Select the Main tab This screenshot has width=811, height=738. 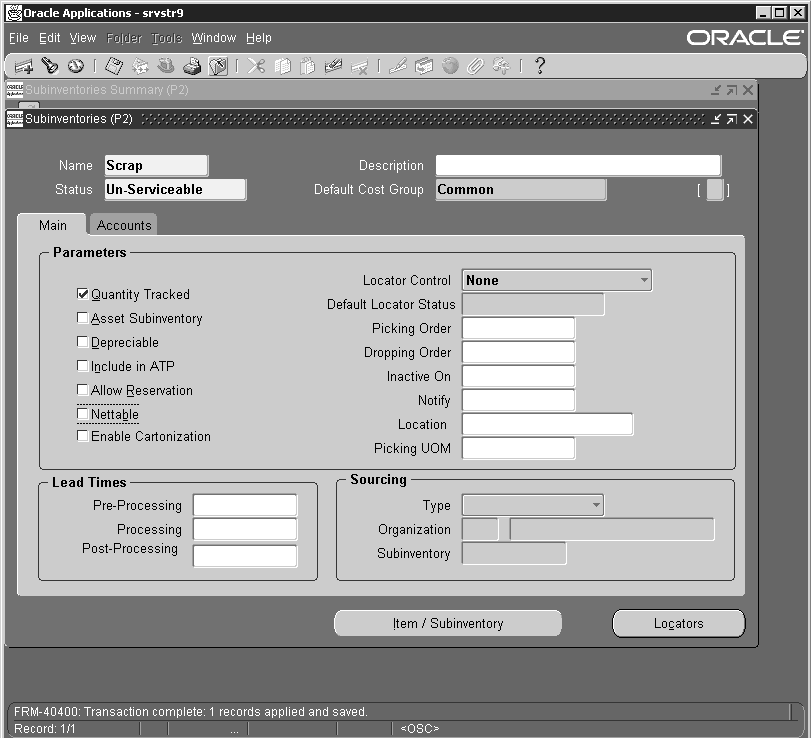click(x=52, y=225)
